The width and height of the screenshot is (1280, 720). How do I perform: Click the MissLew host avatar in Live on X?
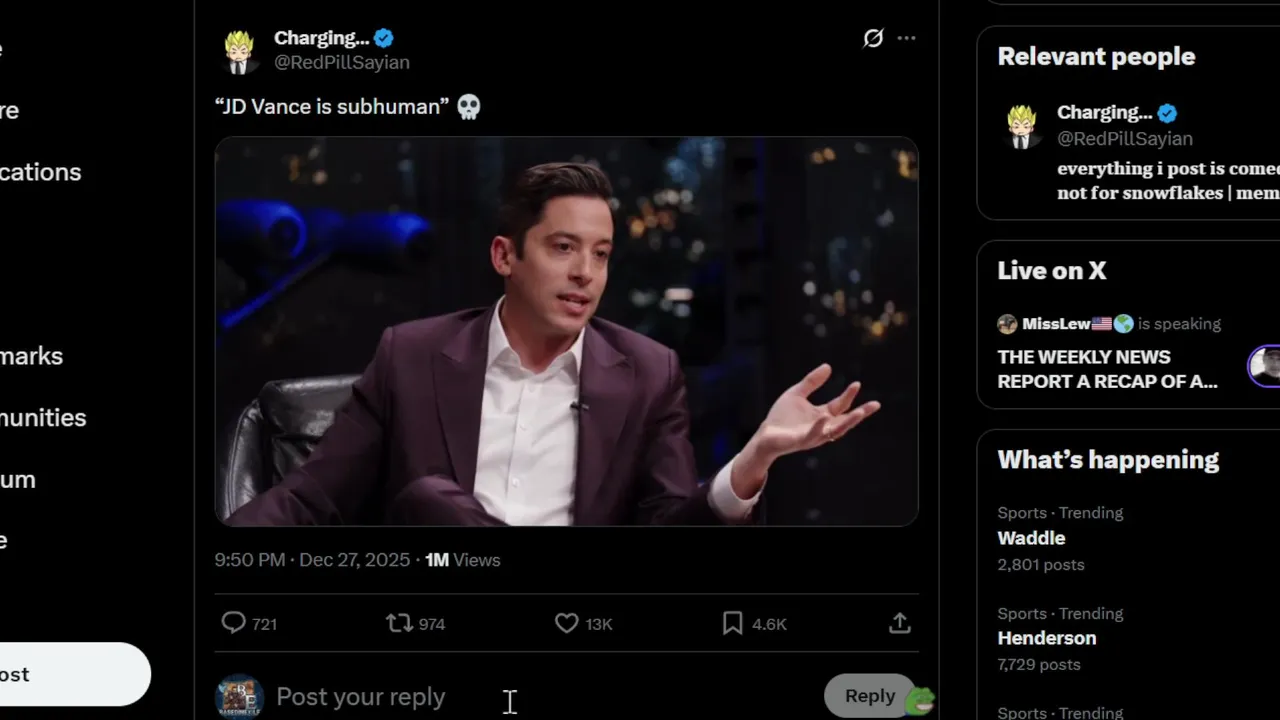[x=1007, y=324]
